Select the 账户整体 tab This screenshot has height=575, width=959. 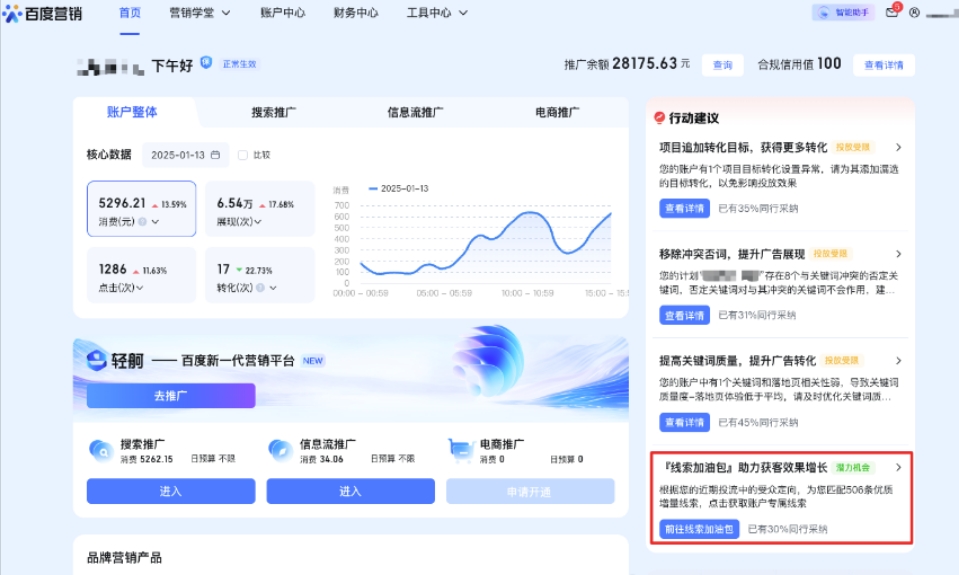click(x=132, y=112)
